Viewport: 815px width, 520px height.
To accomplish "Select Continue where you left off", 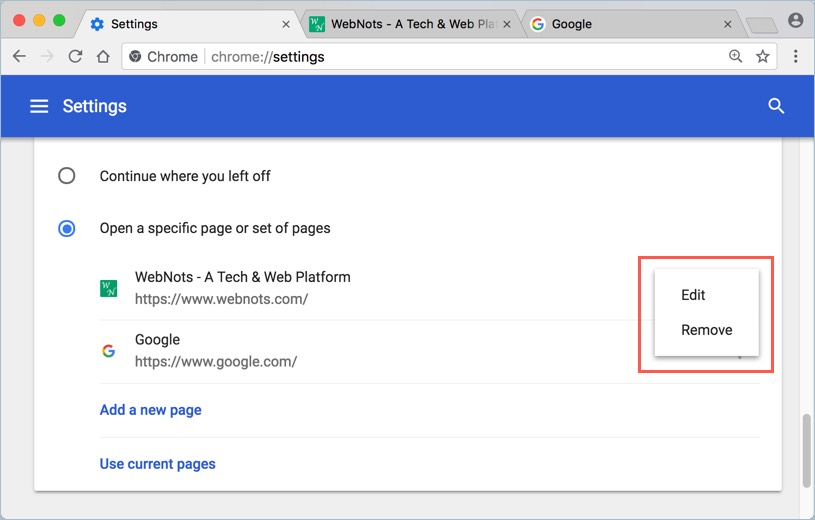I will pyautogui.click(x=67, y=176).
